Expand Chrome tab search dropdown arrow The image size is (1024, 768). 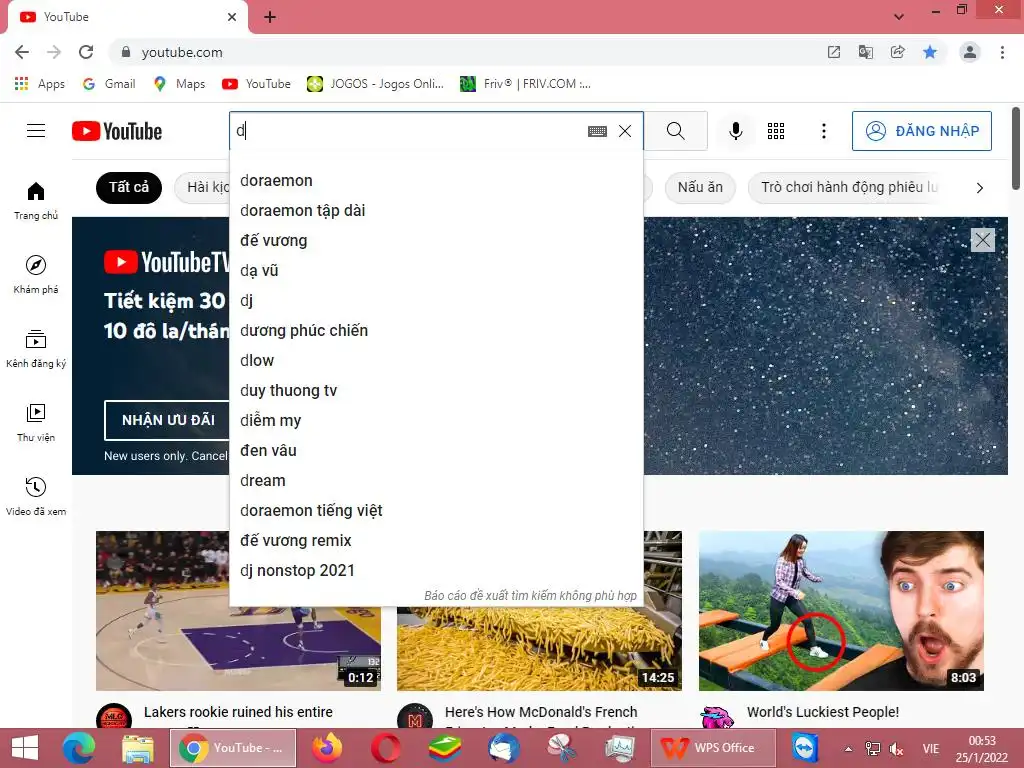[x=899, y=17]
